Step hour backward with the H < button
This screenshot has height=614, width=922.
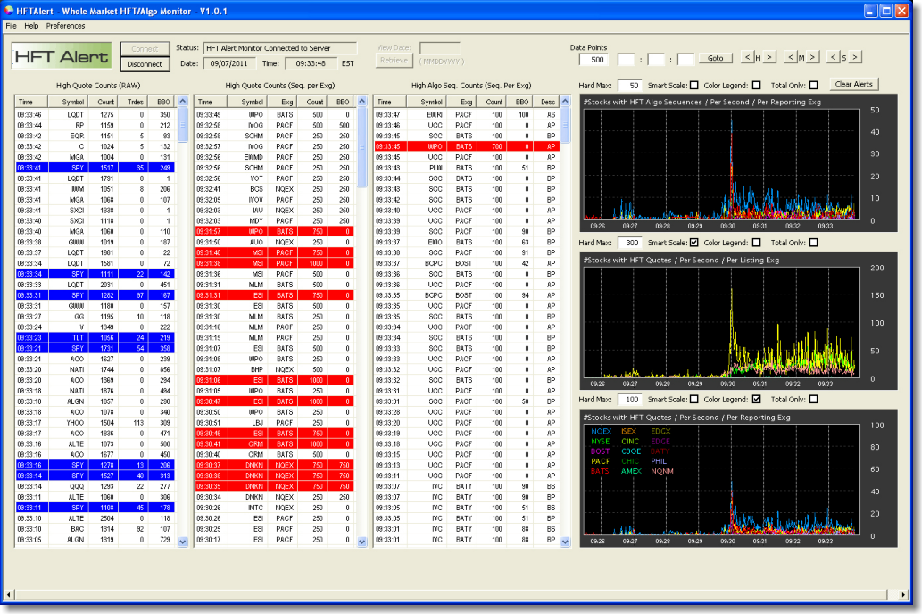pos(747,57)
